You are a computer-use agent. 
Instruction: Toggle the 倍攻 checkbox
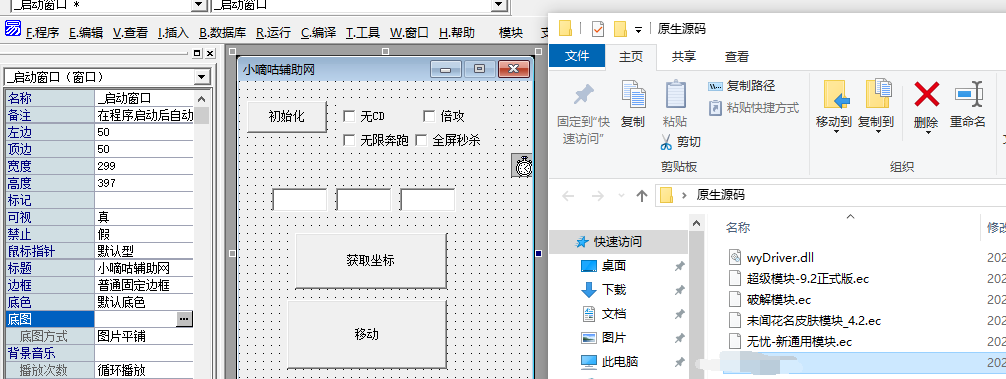coord(429,116)
